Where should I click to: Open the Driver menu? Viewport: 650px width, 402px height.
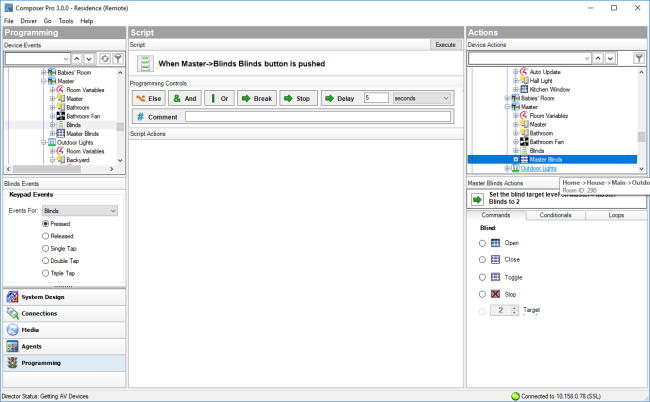29,21
